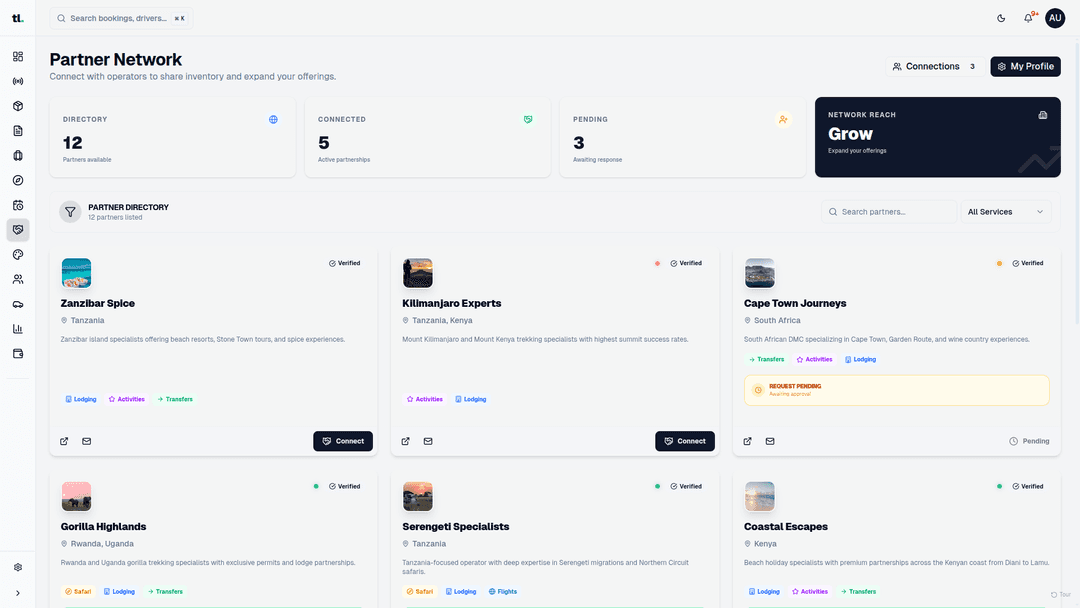Viewport: 1080px width, 608px height.
Task: Email Zanzibar Spice via the envelope icon
Action: (86, 440)
